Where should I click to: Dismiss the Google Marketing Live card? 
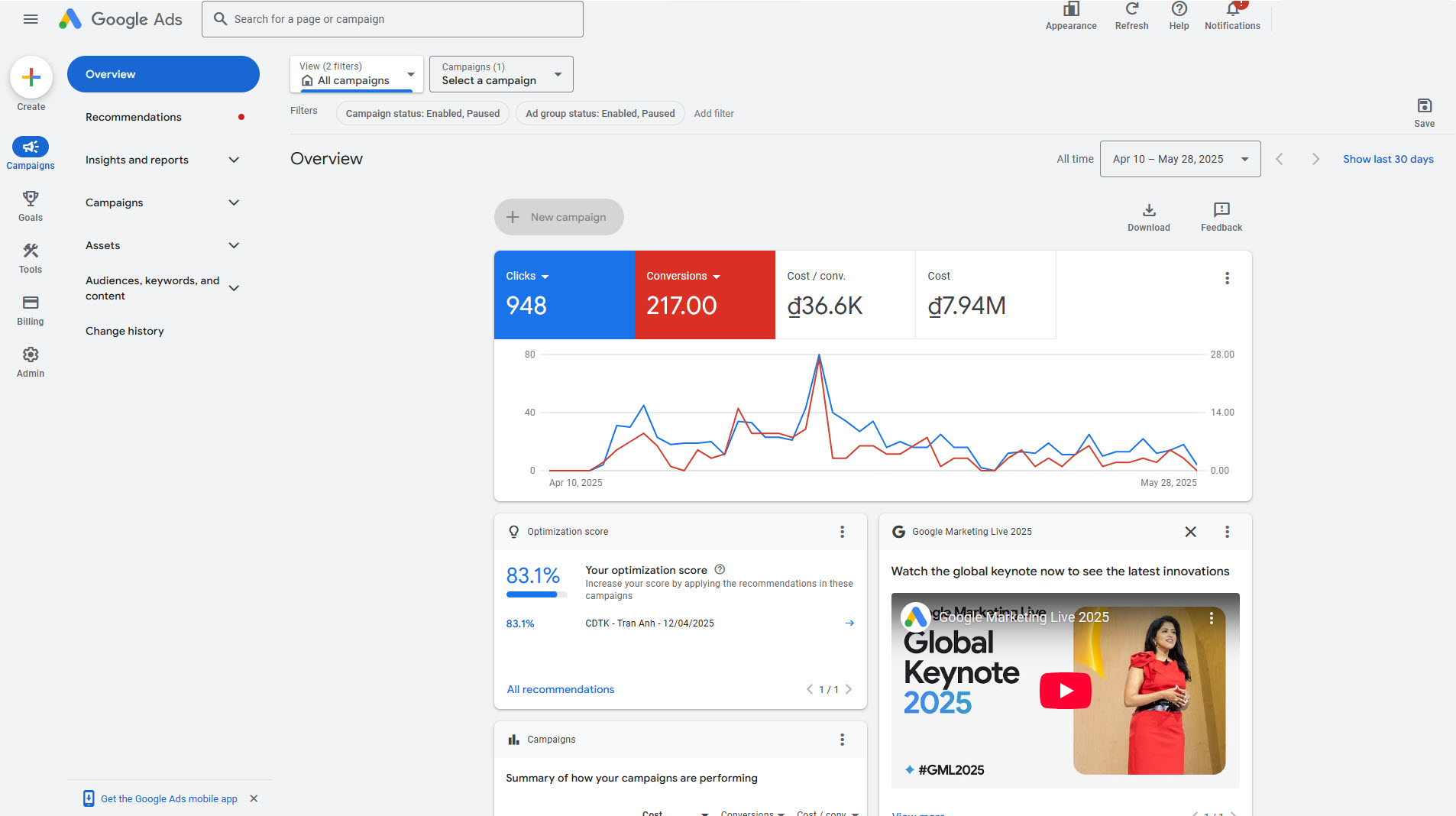pos(1190,532)
